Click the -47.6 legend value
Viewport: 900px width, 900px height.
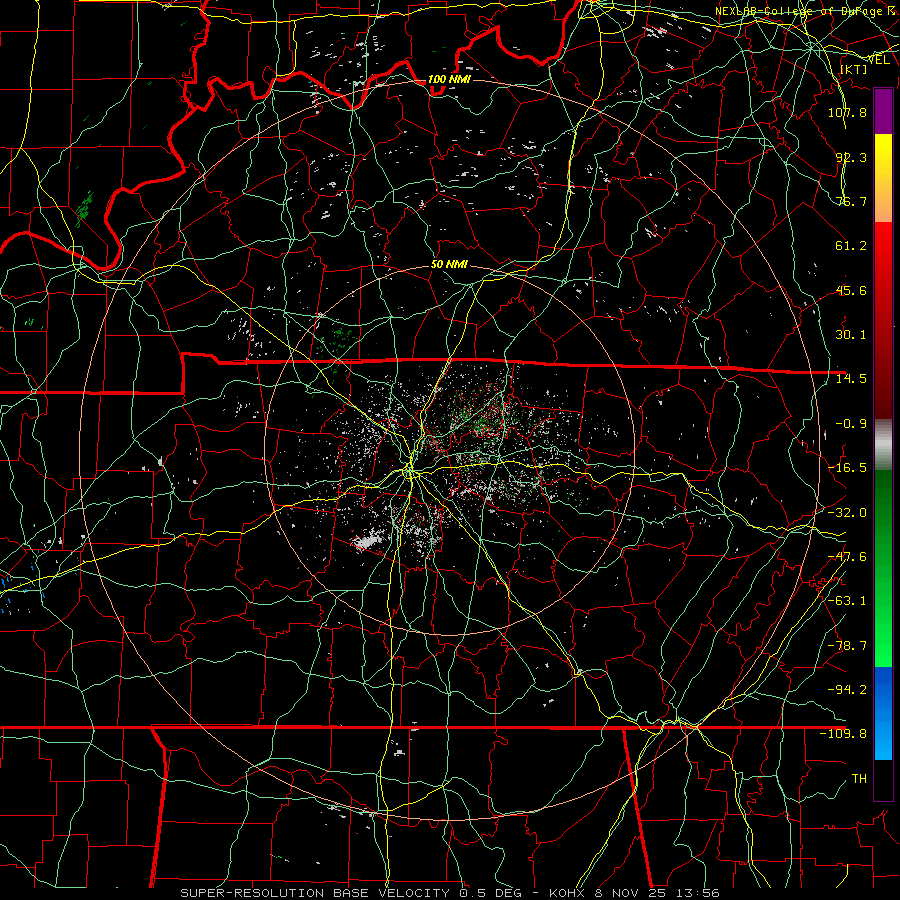(847, 557)
